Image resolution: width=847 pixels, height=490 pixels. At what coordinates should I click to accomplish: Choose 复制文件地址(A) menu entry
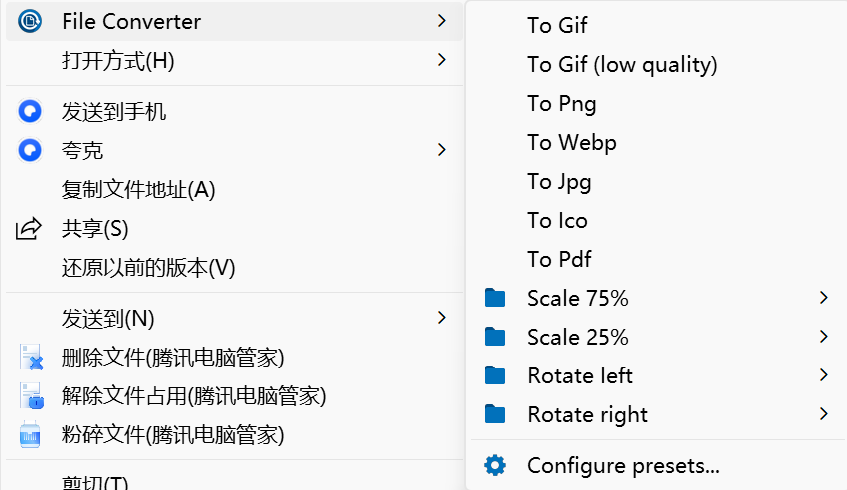pos(138,189)
